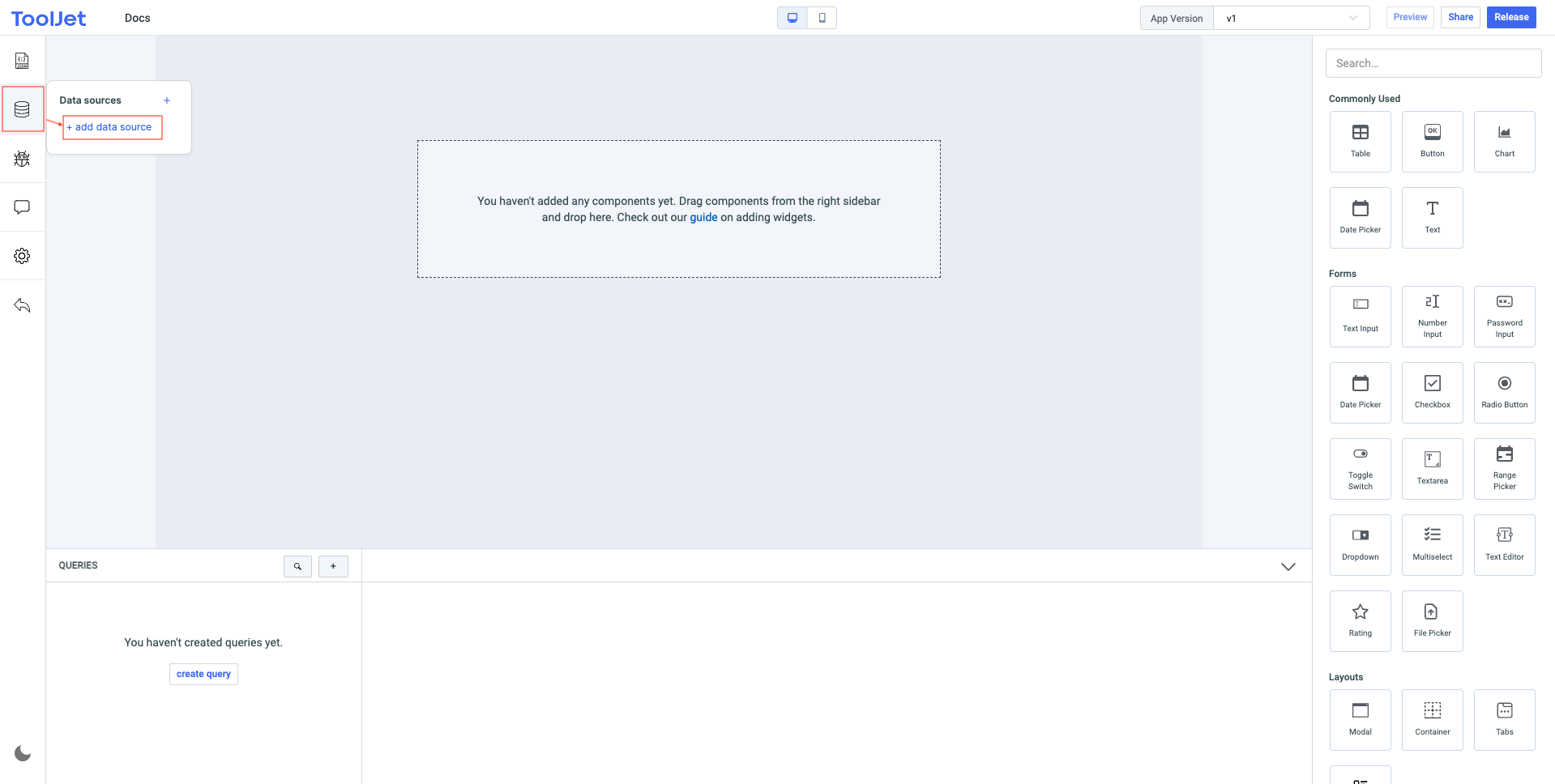This screenshot has width=1555, height=784.
Task: Switch to desktop layout view
Action: click(x=792, y=18)
